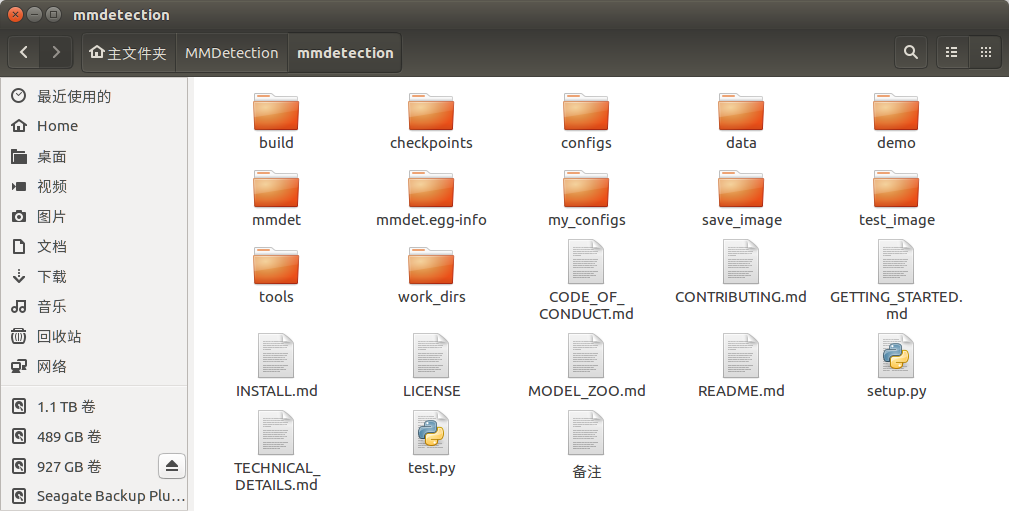This screenshot has width=1009, height=511.
Task: Switch to icon grid view
Action: [985, 52]
